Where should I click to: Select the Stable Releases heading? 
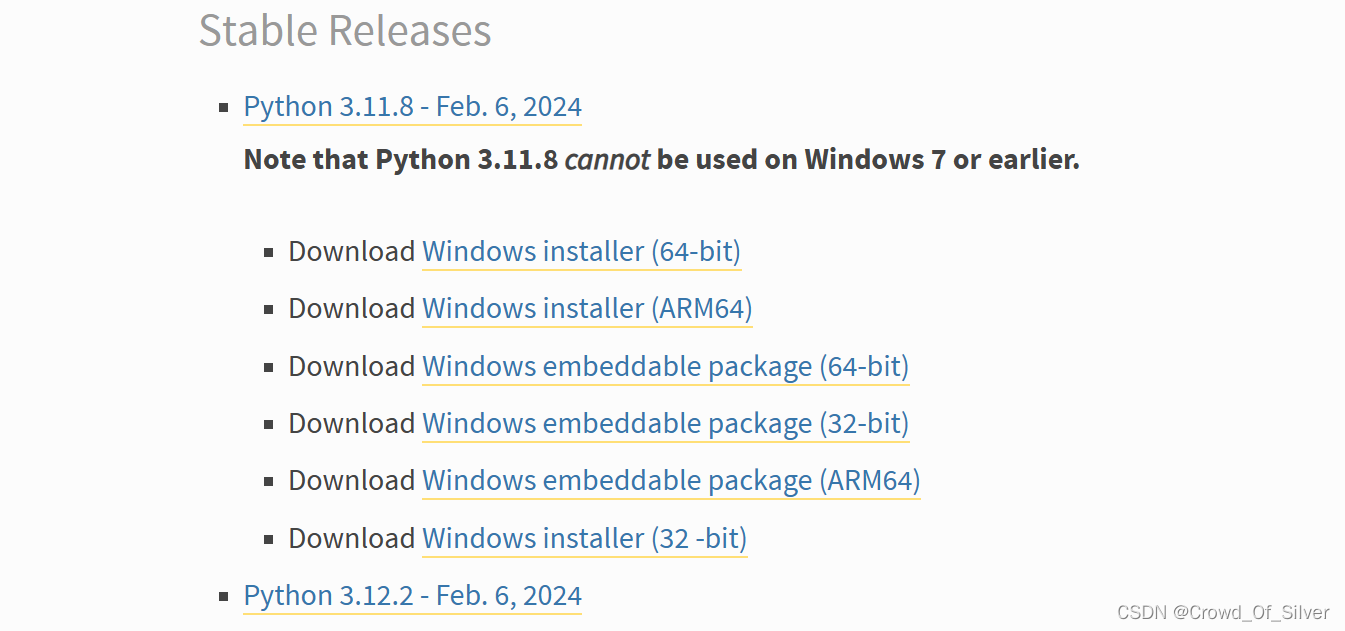[x=345, y=31]
